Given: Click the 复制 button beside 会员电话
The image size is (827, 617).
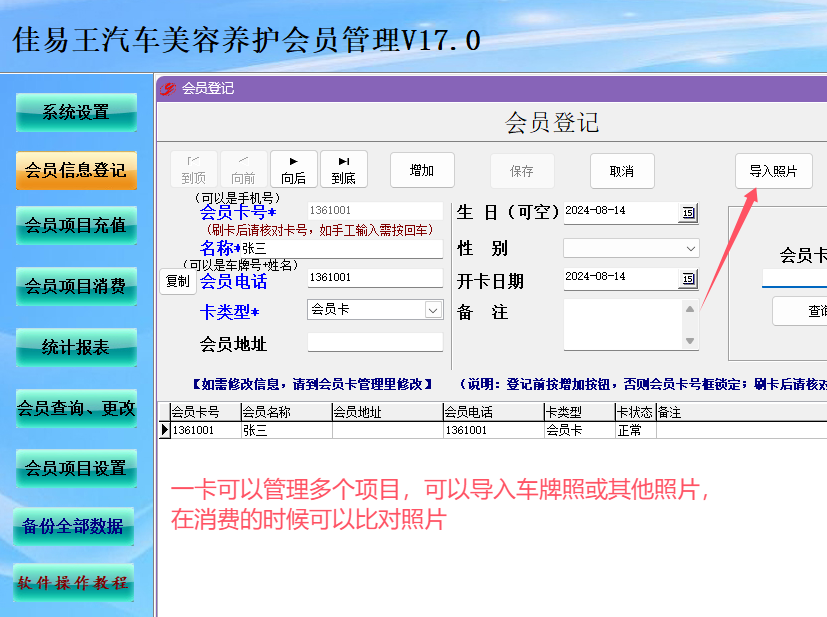Looking at the screenshot, I should click(x=178, y=281).
